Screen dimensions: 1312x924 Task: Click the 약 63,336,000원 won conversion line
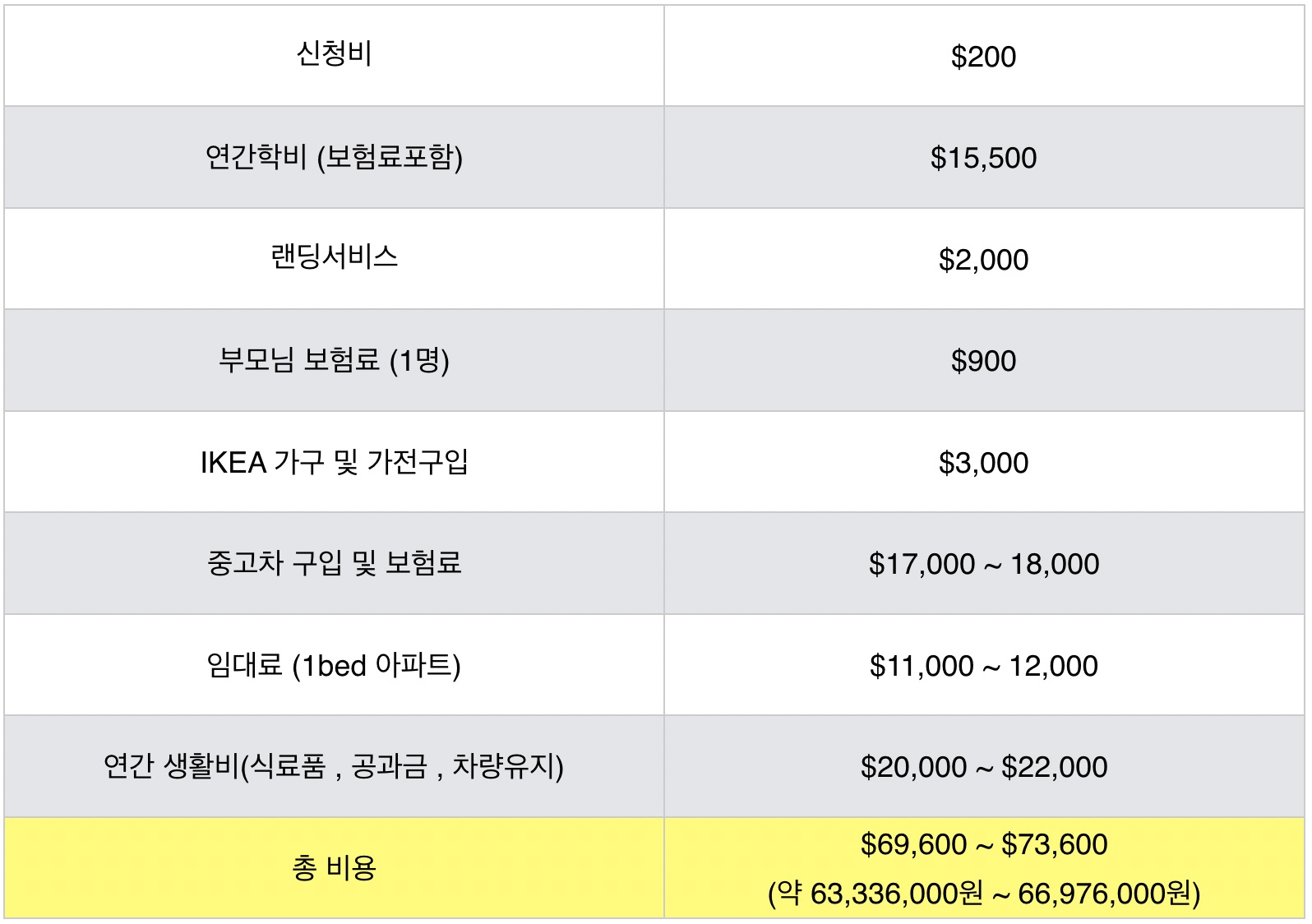tap(984, 893)
